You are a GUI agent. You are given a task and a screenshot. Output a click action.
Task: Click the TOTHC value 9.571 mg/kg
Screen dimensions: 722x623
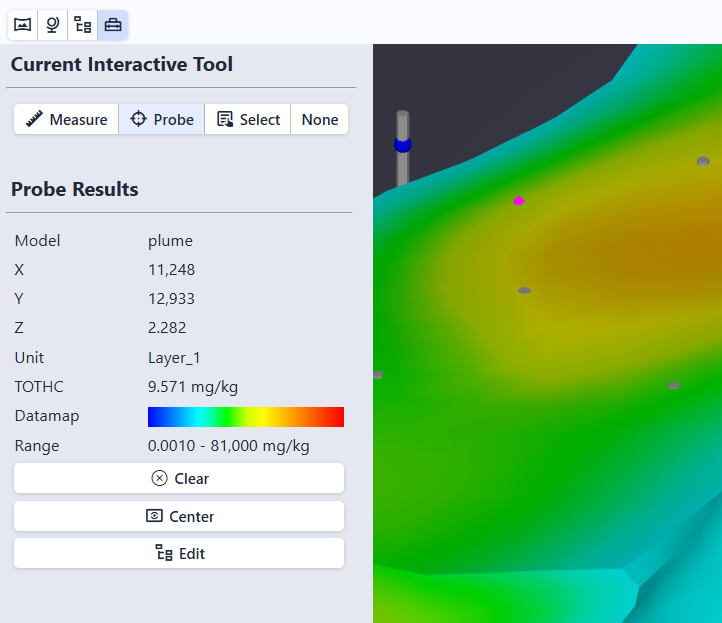click(x=193, y=387)
